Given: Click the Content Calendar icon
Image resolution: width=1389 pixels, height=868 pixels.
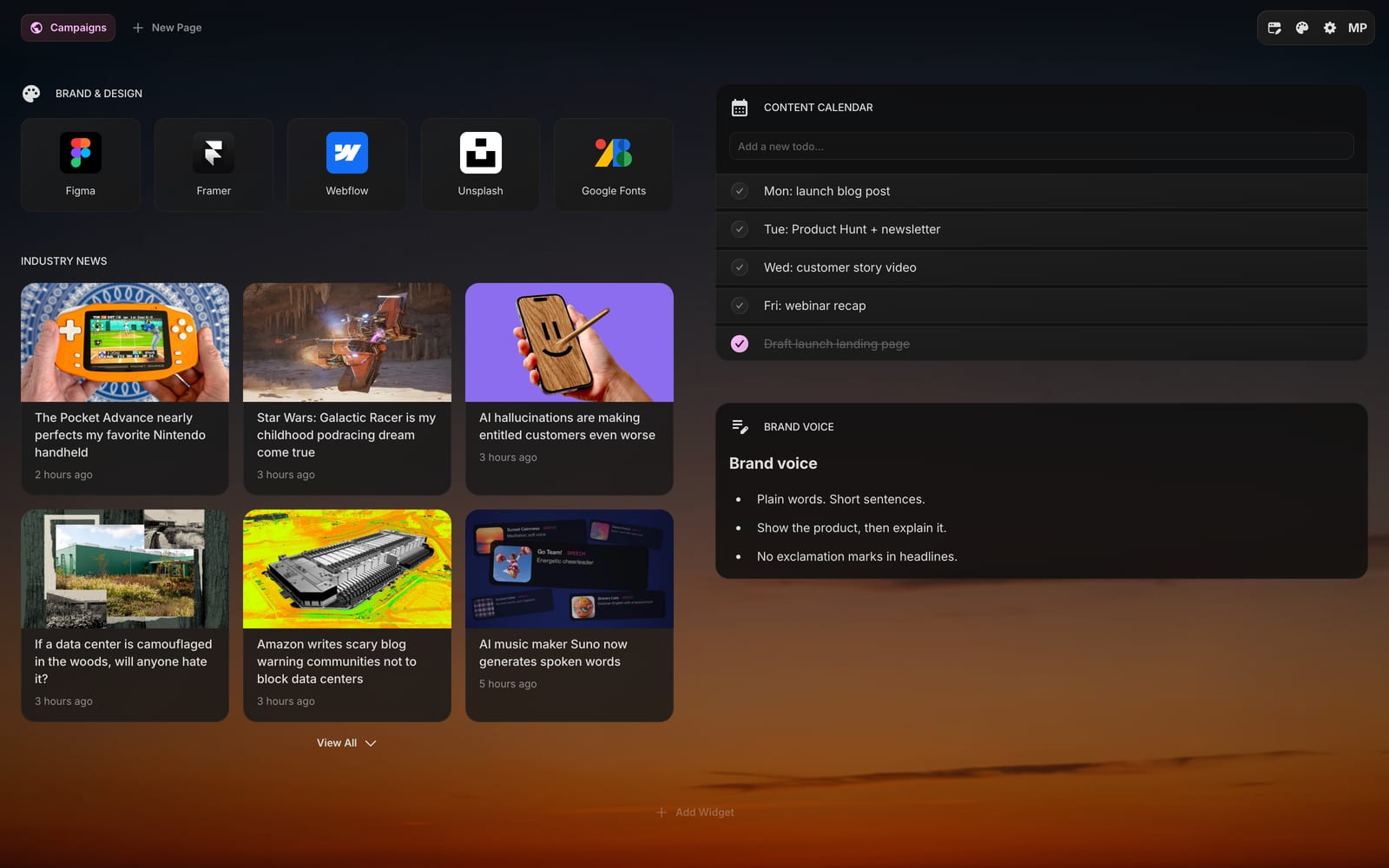Looking at the screenshot, I should [740, 108].
